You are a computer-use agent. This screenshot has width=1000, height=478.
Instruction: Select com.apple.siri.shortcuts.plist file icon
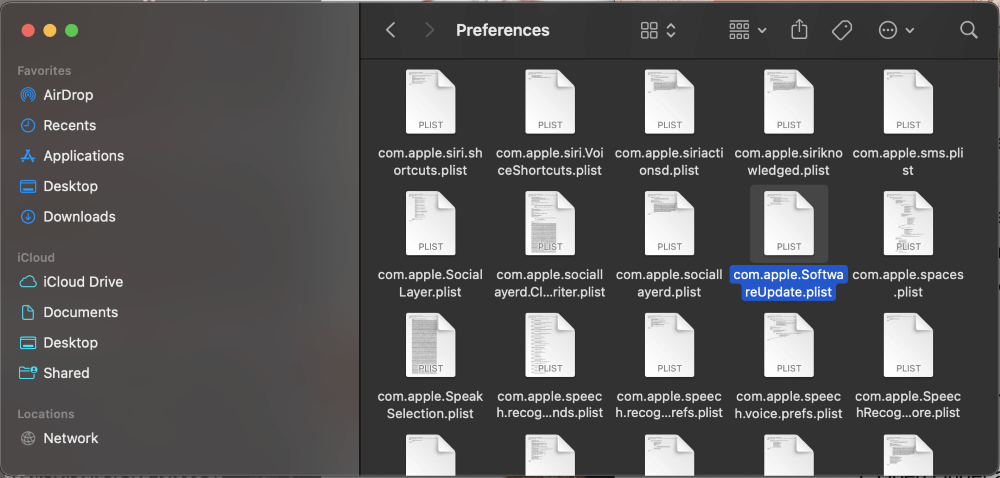(x=430, y=102)
